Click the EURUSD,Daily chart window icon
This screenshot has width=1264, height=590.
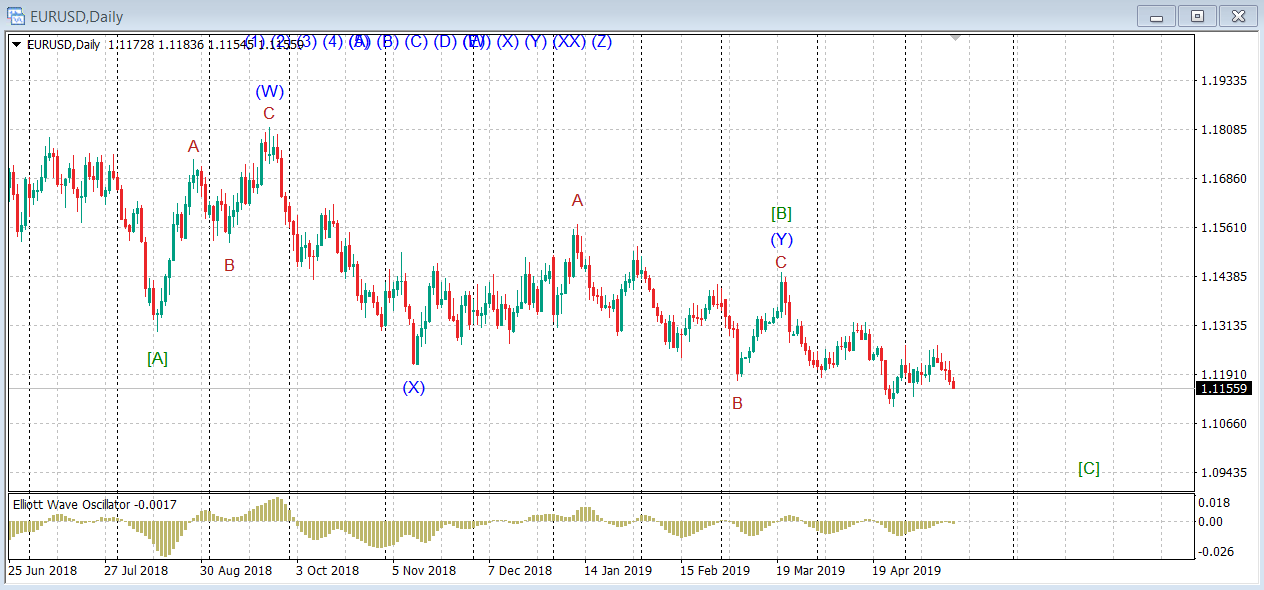(x=15, y=15)
